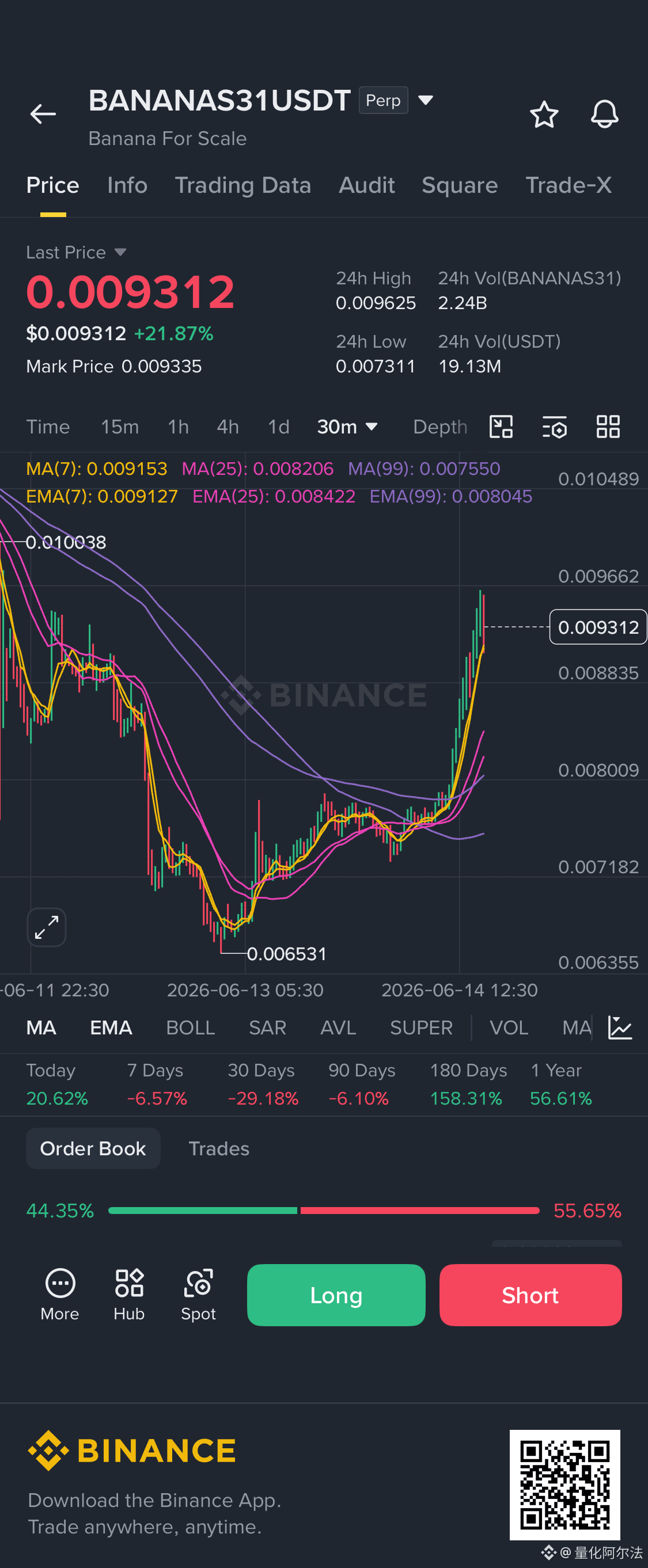Expand the trading pair dropdown arrow
The height and width of the screenshot is (1568, 648).
(425, 100)
